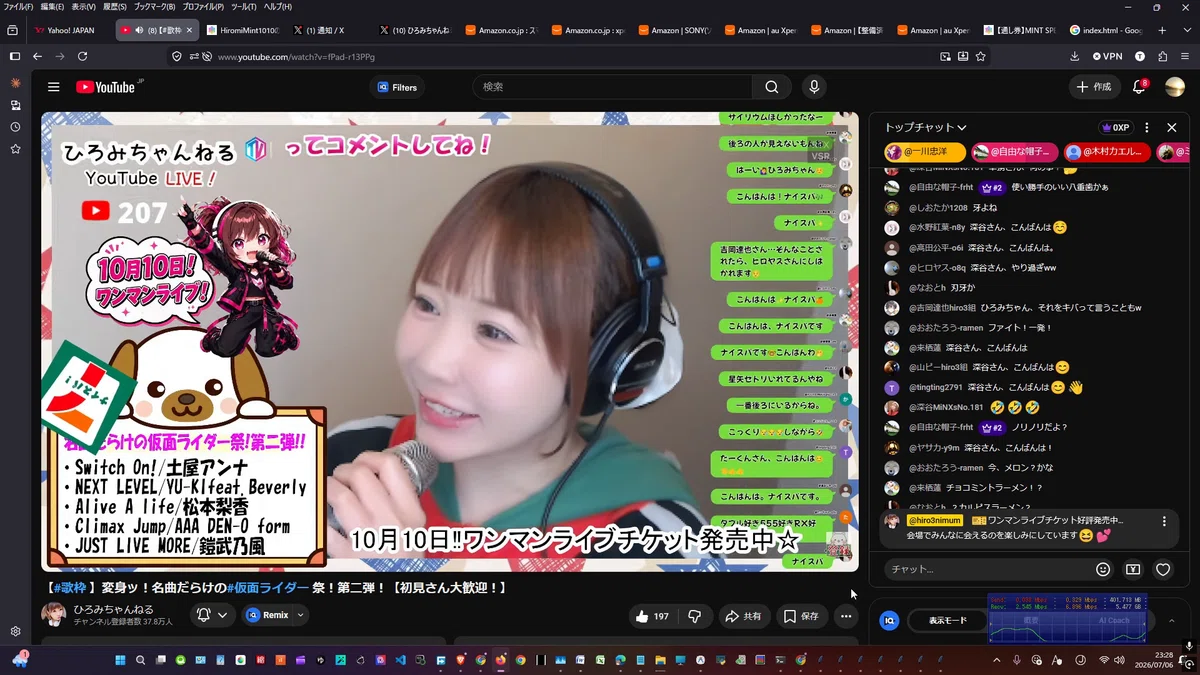Select the @自由な帽子 Super Chat chip
Screen dimensions: 1200x675
[x=1013, y=153]
